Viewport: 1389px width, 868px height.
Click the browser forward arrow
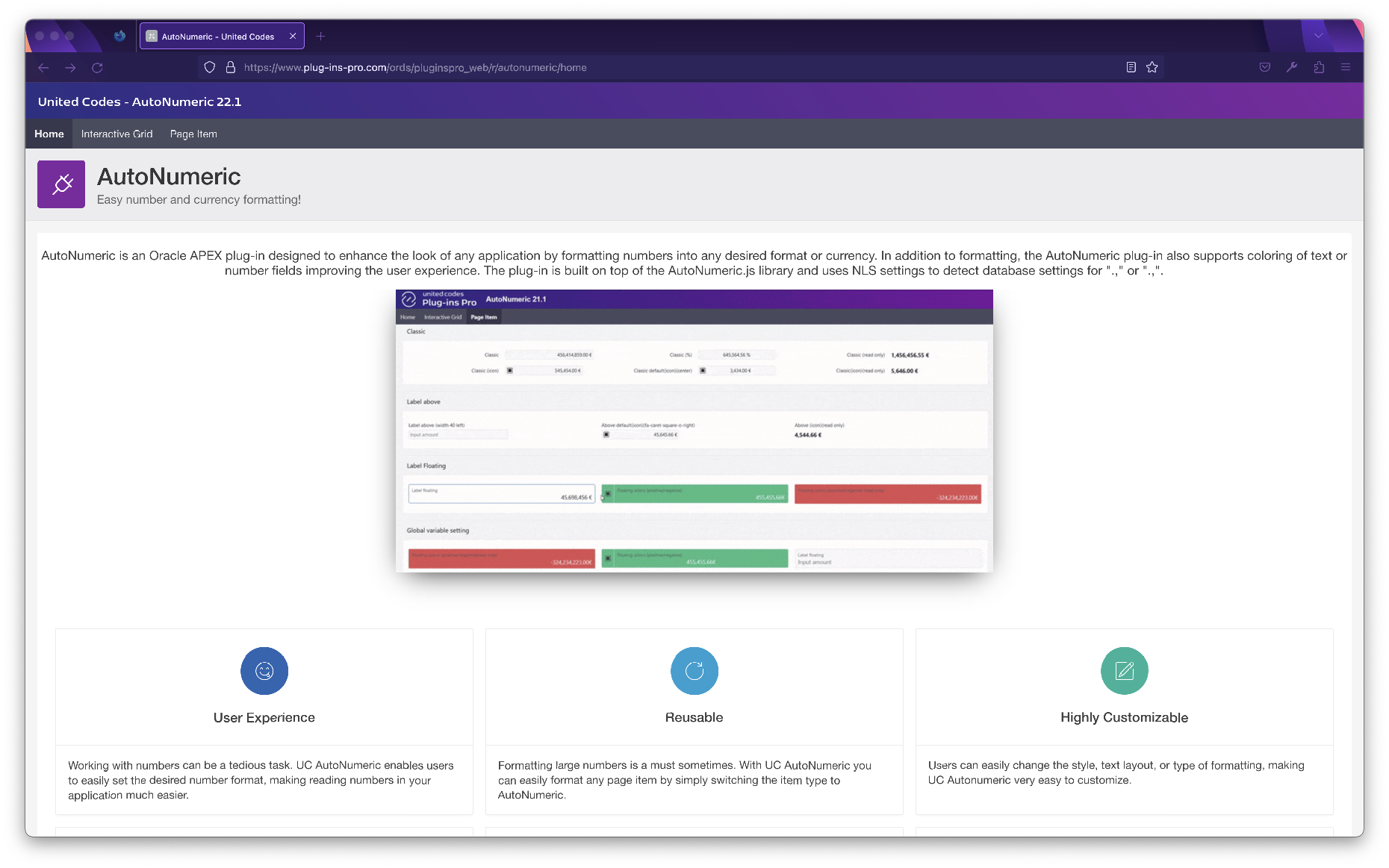click(x=70, y=67)
